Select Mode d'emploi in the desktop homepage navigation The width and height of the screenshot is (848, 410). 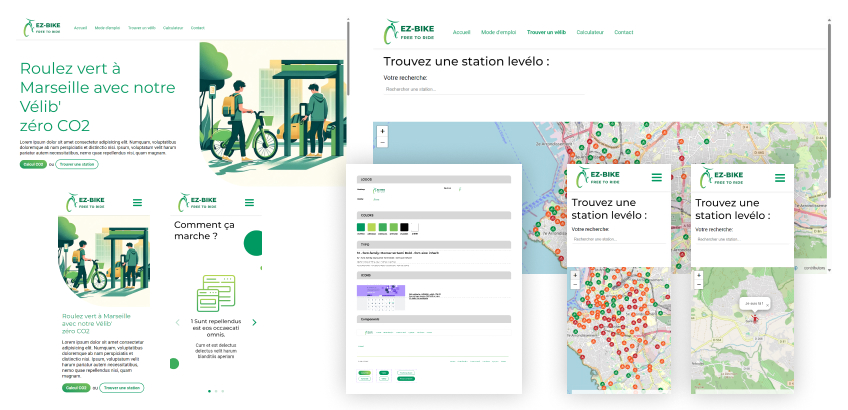point(107,28)
